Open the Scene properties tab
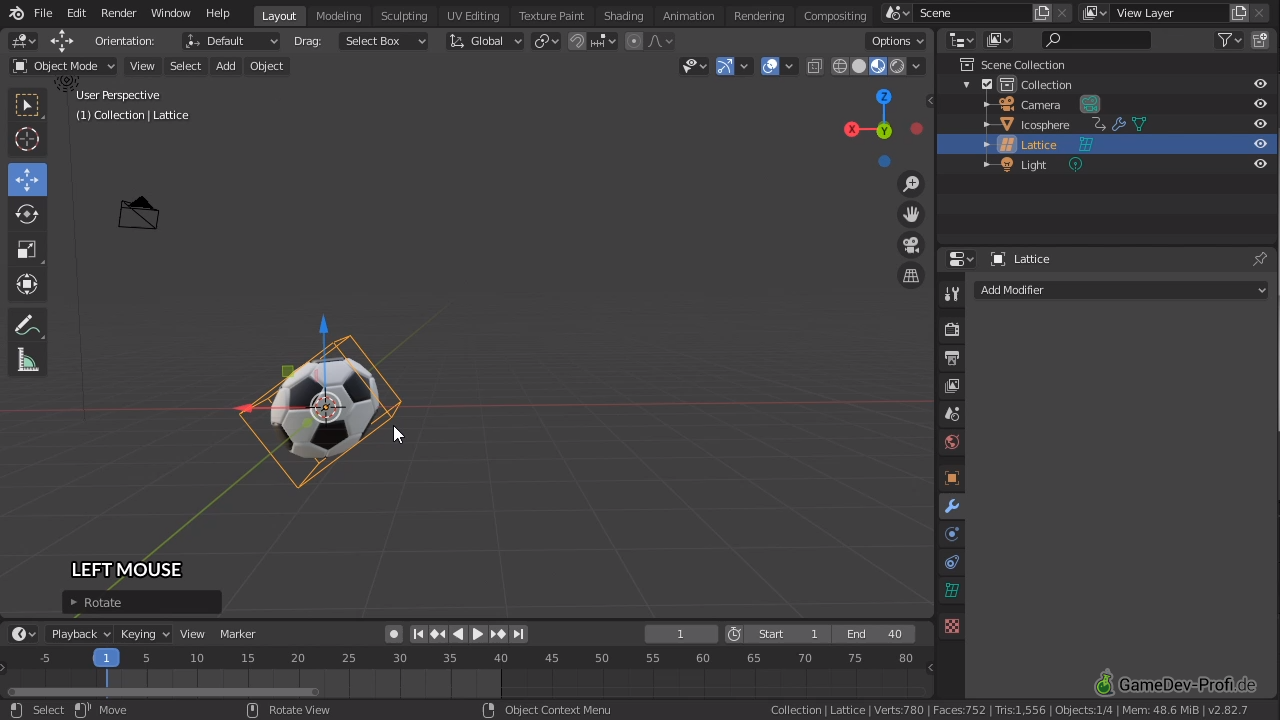 [952, 414]
